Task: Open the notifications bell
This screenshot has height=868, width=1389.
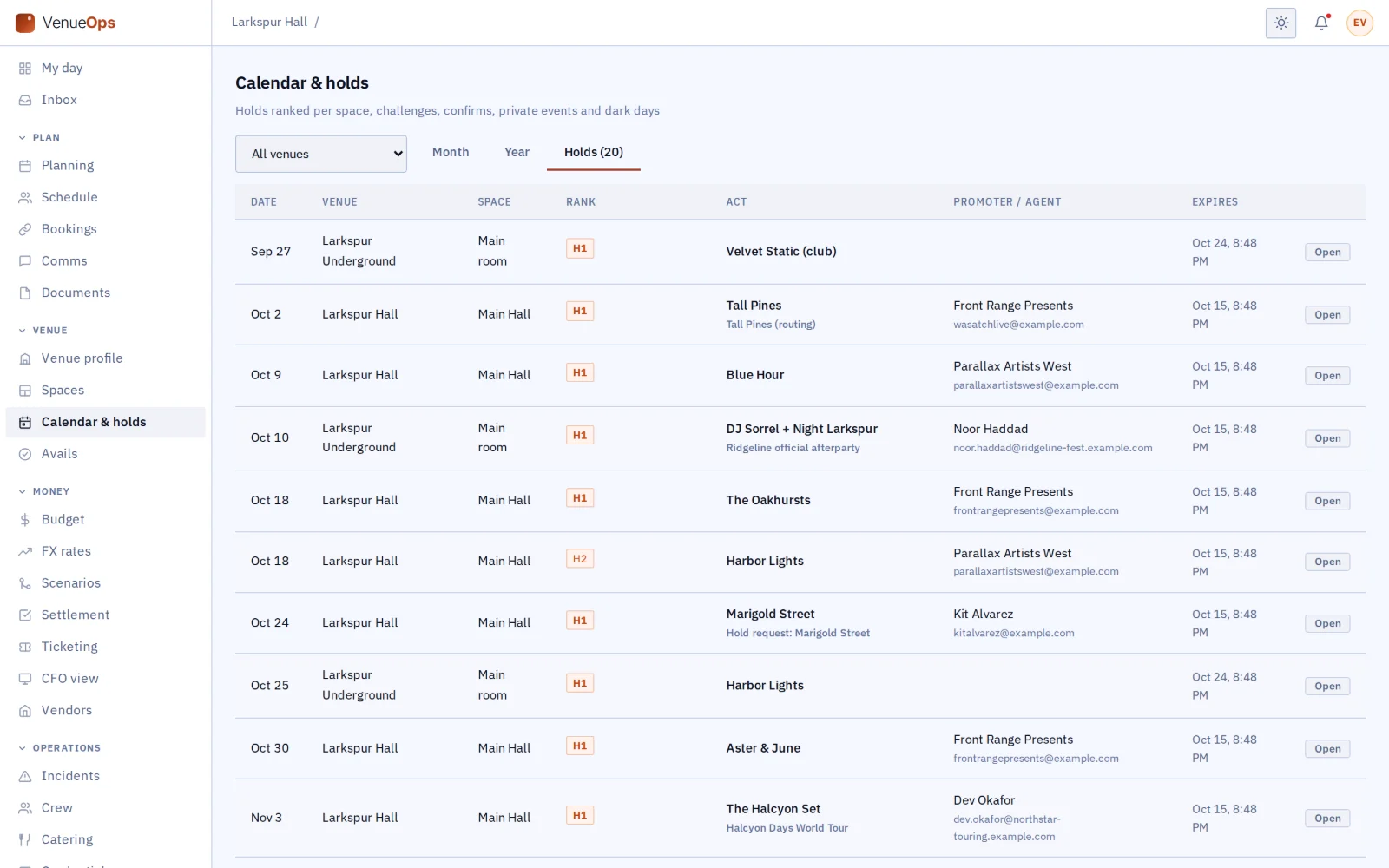Action: coord(1321,23)
